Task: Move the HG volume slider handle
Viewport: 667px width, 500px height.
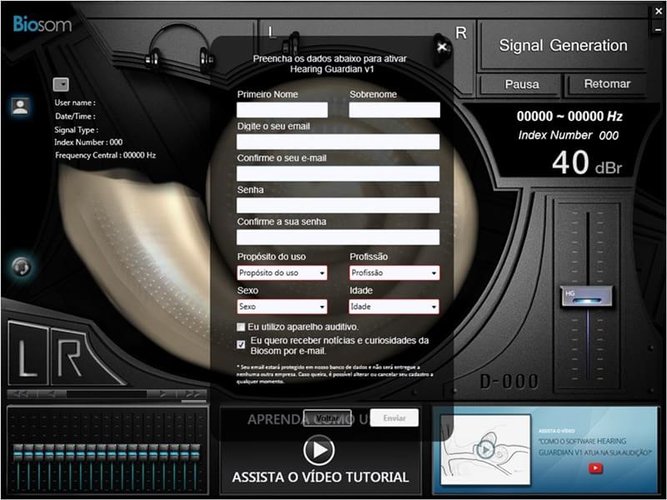Action: (587, 296)
